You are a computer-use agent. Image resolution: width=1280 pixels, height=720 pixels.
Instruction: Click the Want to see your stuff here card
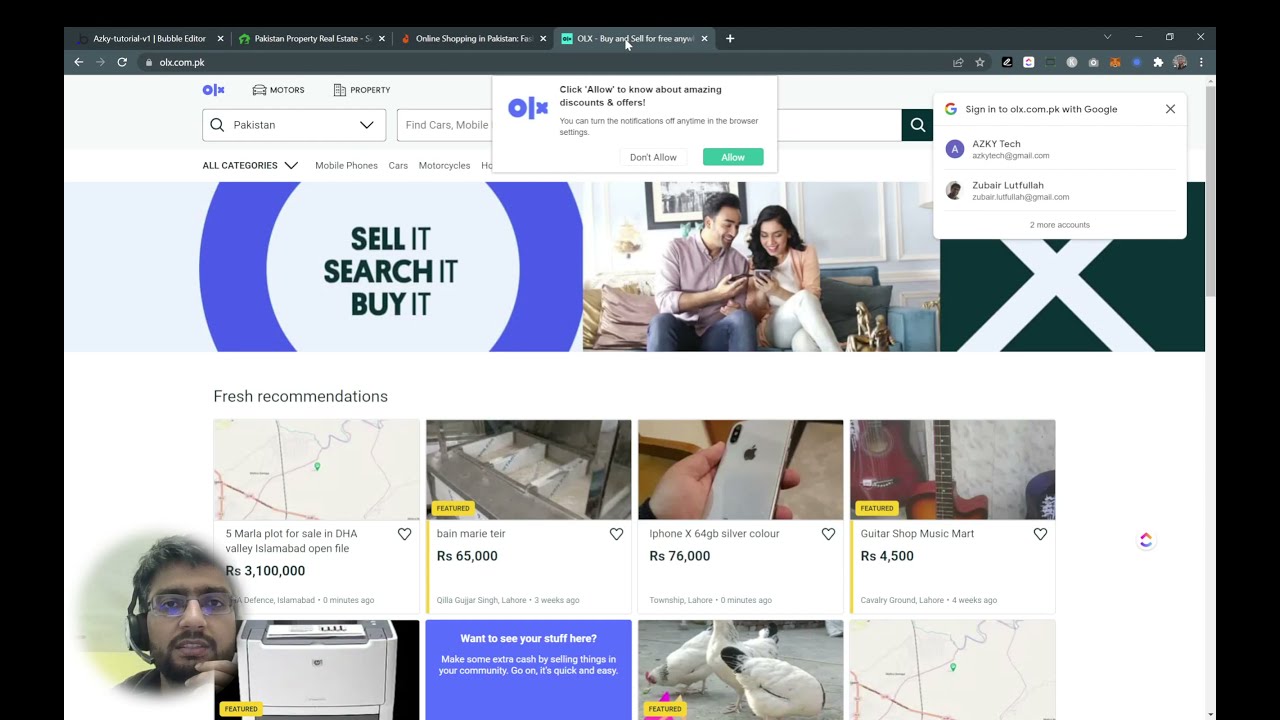pyautogui.click(x=528, y=670)
